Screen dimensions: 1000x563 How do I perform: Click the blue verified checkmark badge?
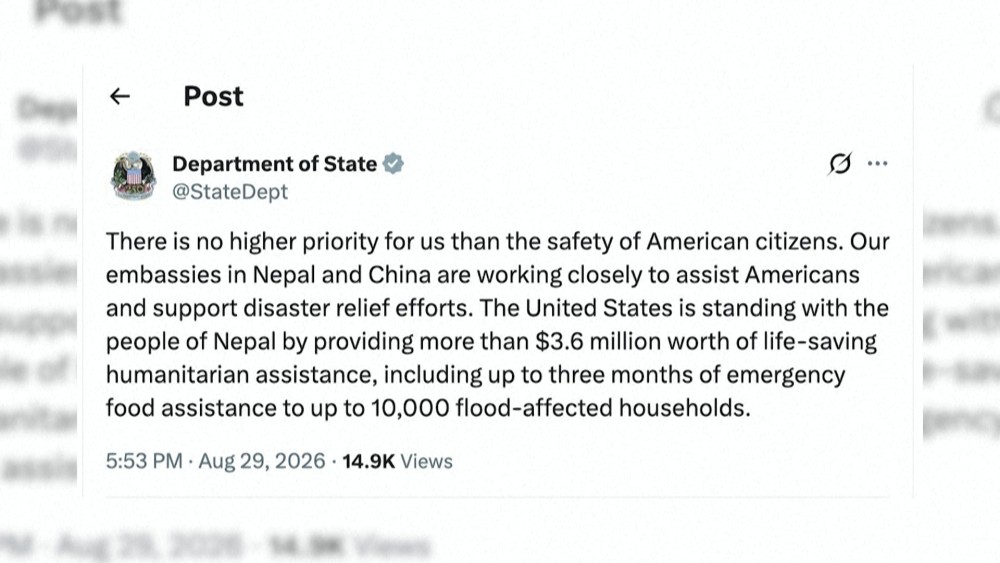[393, 164]
